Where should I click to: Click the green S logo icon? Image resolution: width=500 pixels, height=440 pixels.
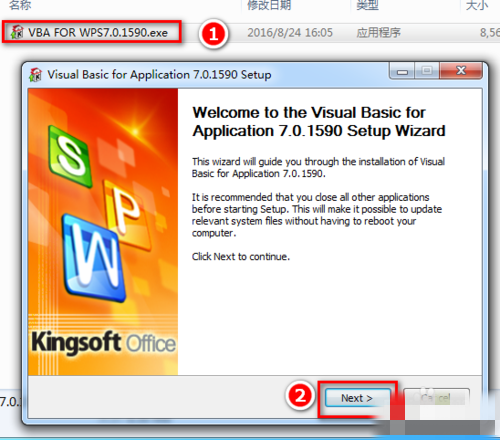tap(70, 156)
